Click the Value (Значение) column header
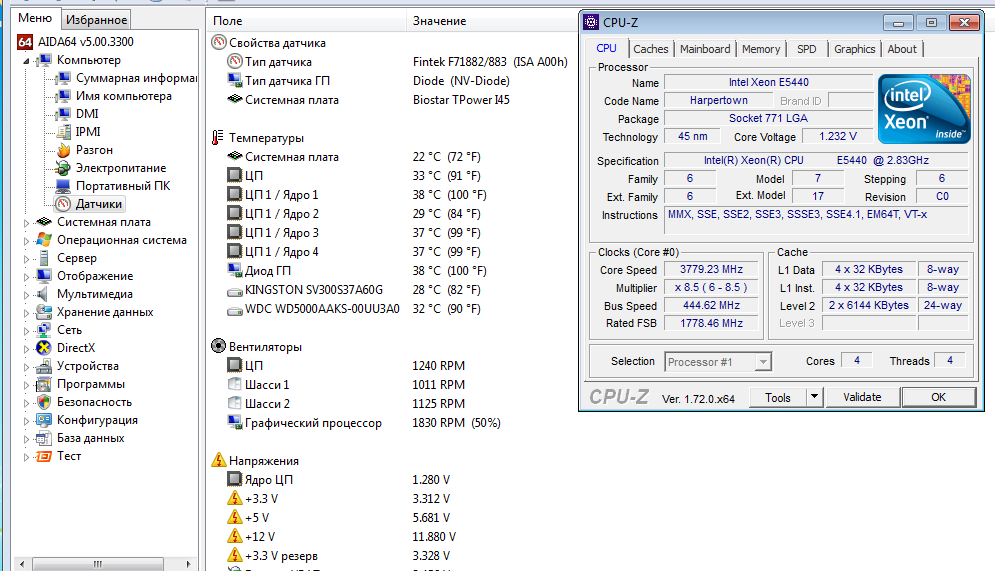The width and height of the screenshot is (995, 571). click(439, 21)
